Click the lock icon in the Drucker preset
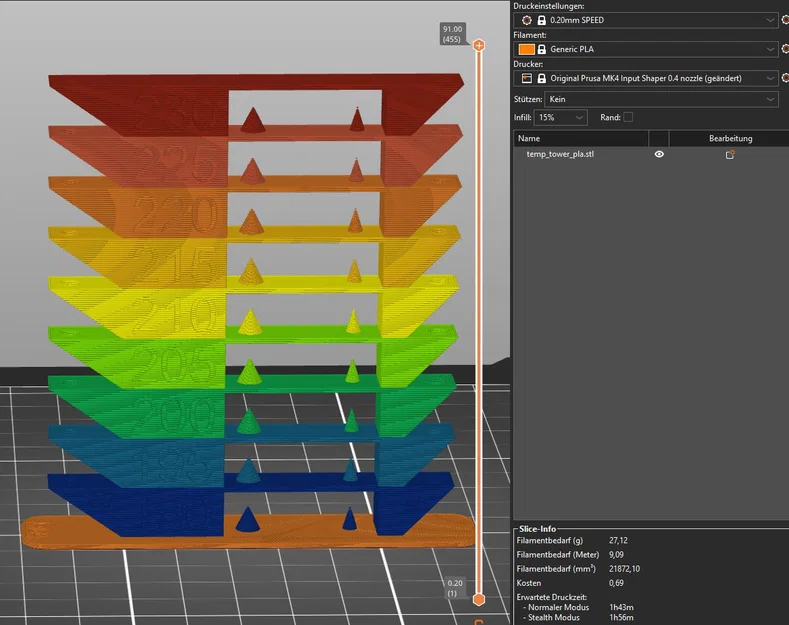The image size is (789, 625). click(x=541, y=78)
